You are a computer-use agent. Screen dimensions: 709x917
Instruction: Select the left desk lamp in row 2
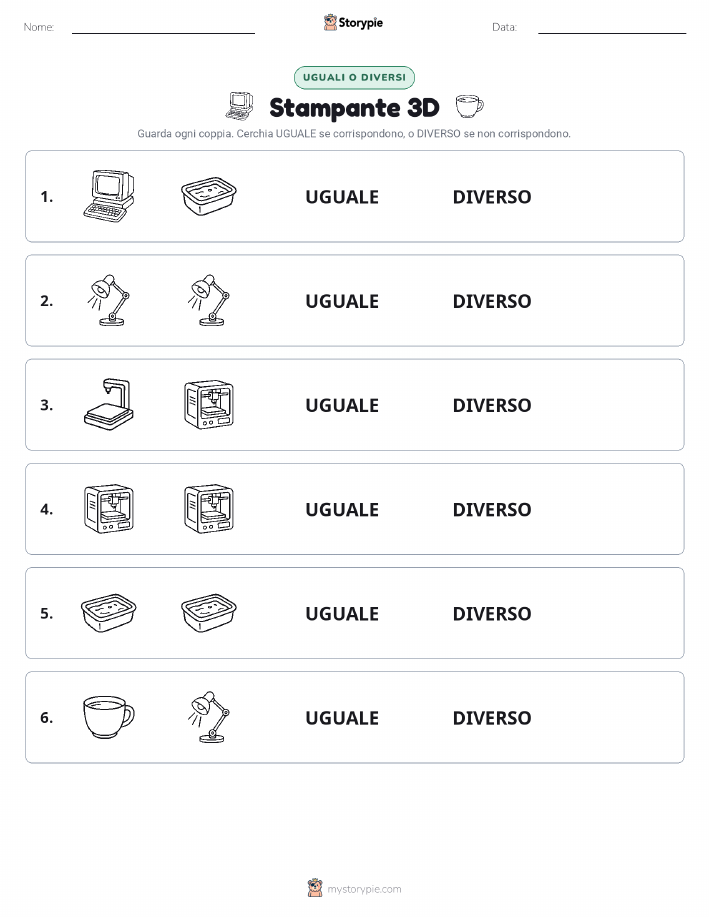[109, 300]
